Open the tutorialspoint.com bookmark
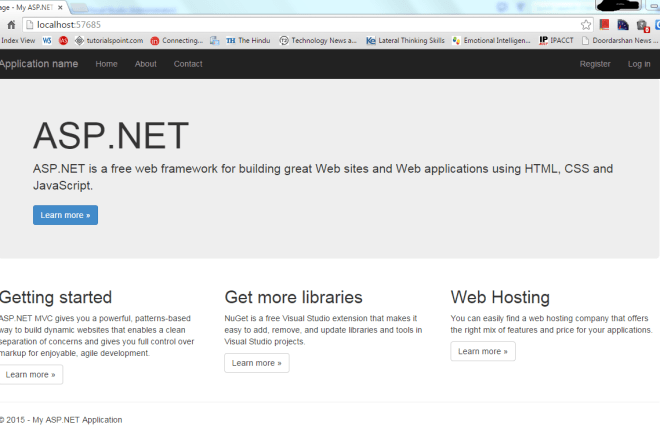The image size is (660, 440). (x=109, y=40)
